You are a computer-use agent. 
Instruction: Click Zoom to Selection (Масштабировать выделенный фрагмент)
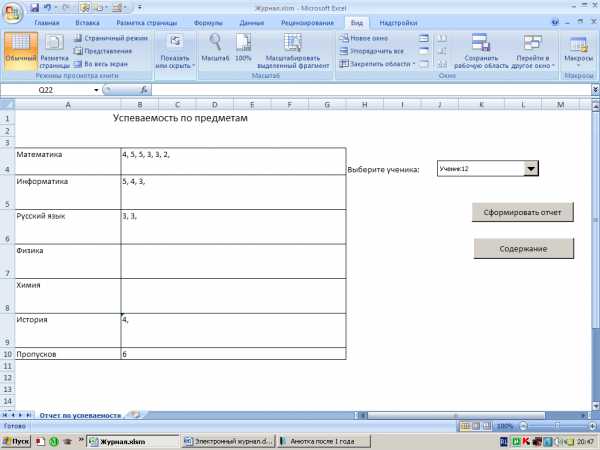coord(292,48)
